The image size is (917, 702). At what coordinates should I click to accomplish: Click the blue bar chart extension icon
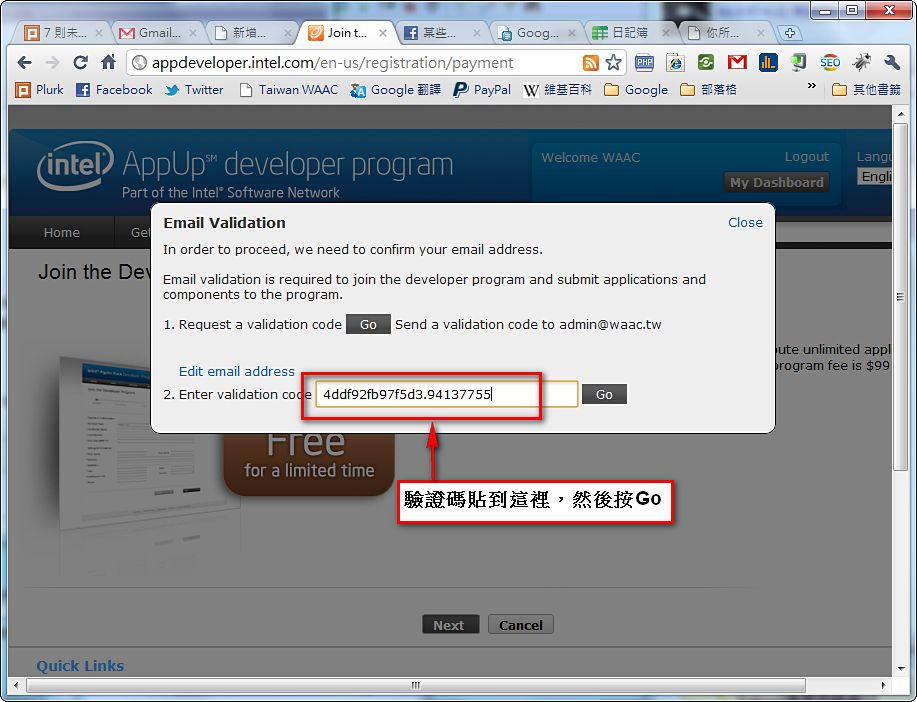pyautogui.click(x=768, y=62)
